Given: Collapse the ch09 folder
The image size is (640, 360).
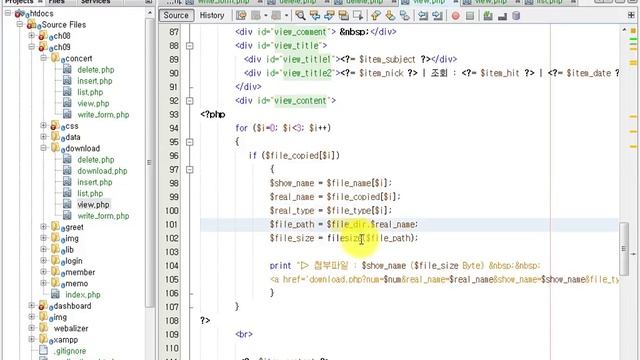Looking at the screenshot, I should coord(31,47).
